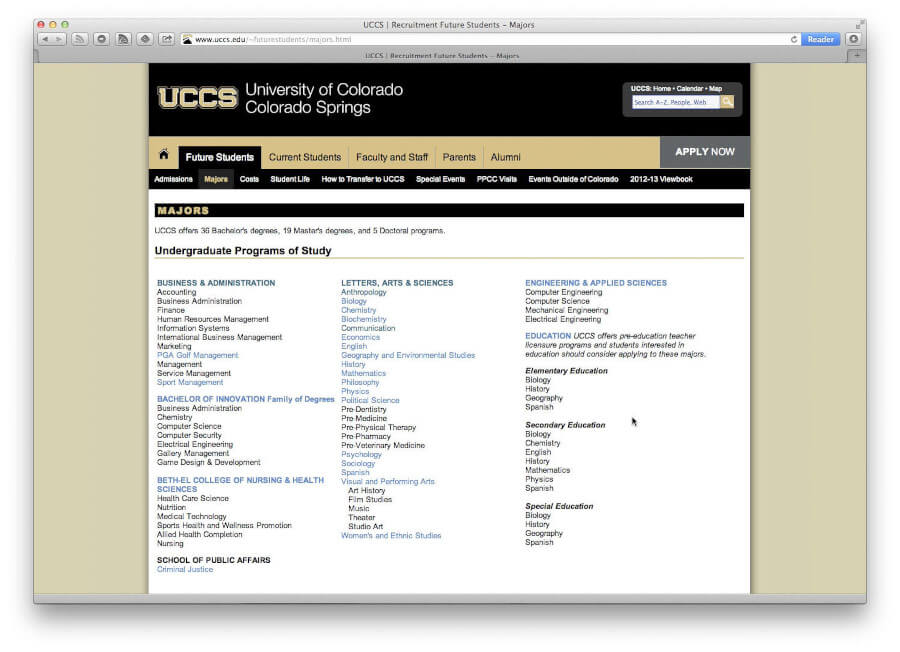Activate the Reader button in the address bar

click(x=820, y=39)
